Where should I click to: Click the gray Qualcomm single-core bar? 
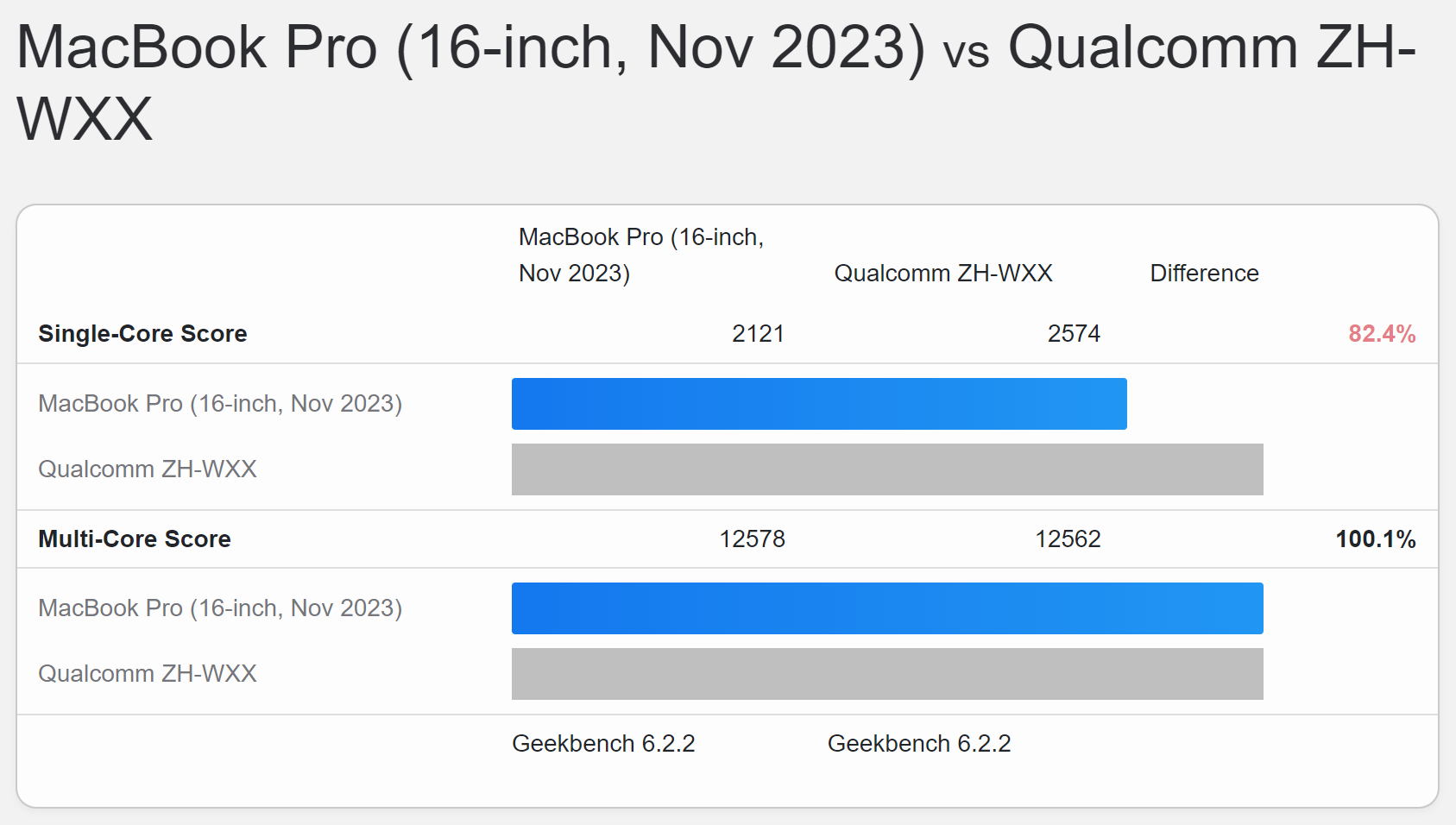coord(887,469)
